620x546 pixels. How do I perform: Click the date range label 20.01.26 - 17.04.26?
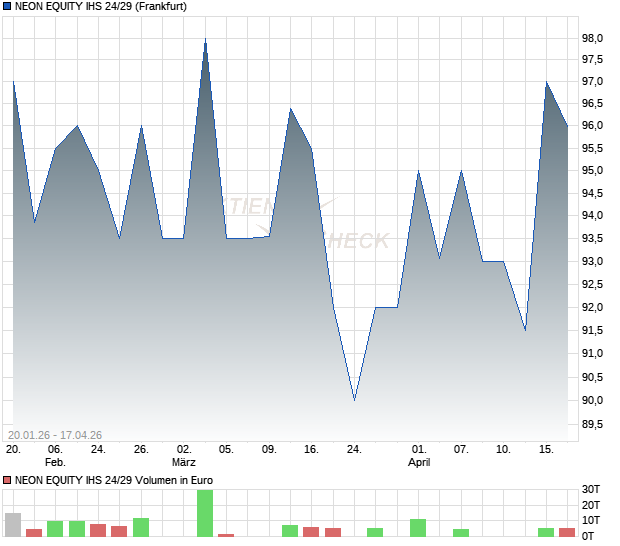point(55,435)
